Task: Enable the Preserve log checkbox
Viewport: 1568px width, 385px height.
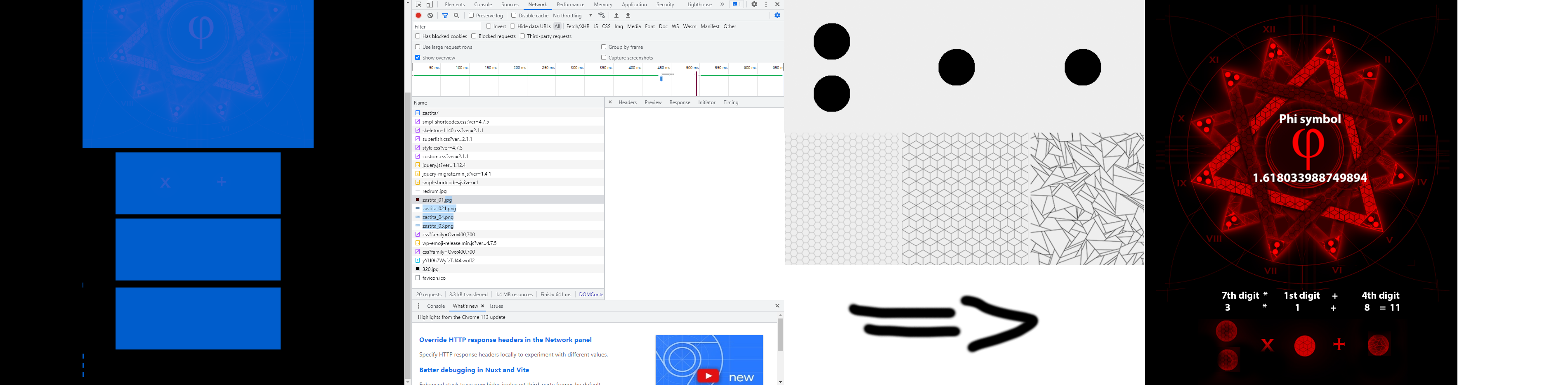Action: coord(471,15)
